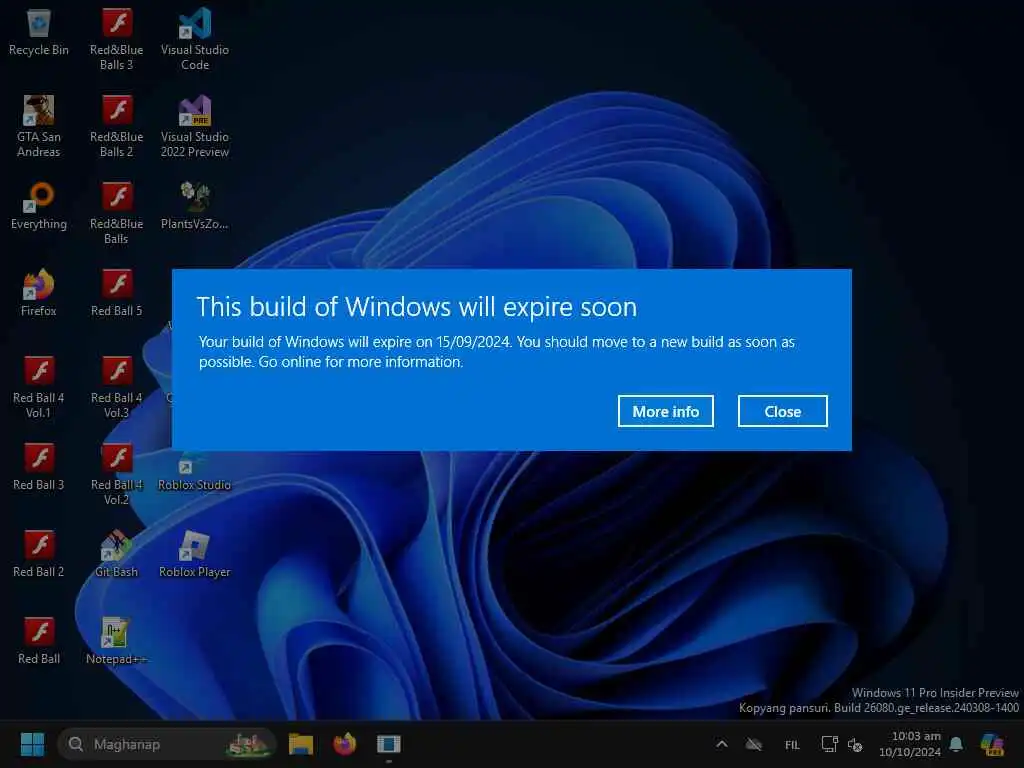Select Red&Blue Balls 2 desktop icon

[x=116, y=125]
